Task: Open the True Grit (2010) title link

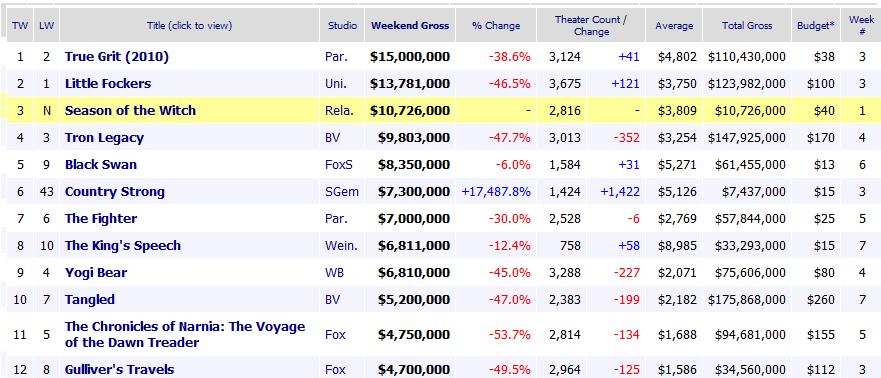Action: [x=117, y=57]
